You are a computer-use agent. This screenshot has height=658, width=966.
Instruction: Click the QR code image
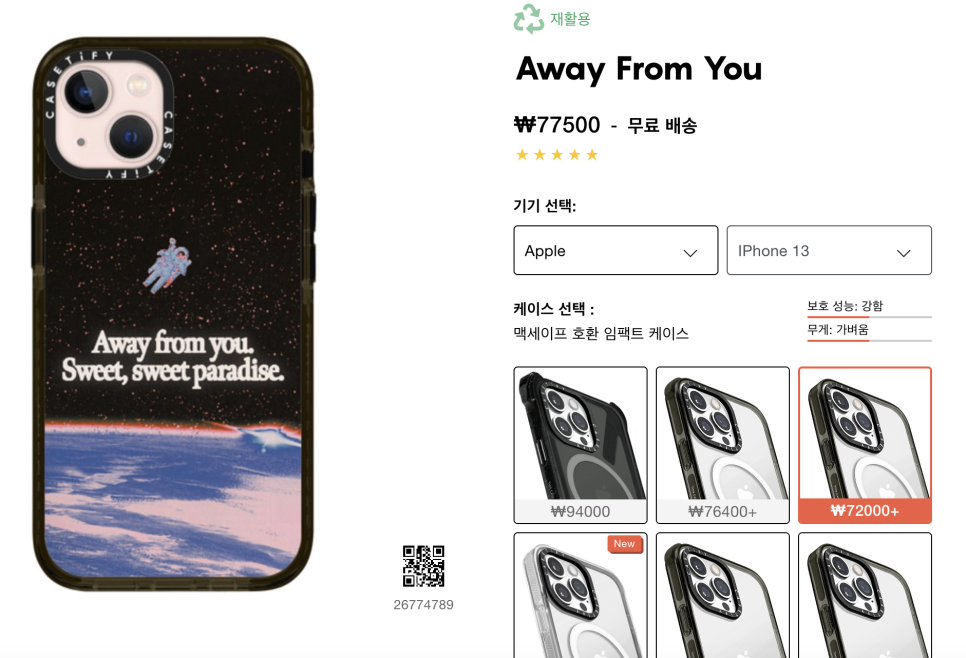click(423, 566)
